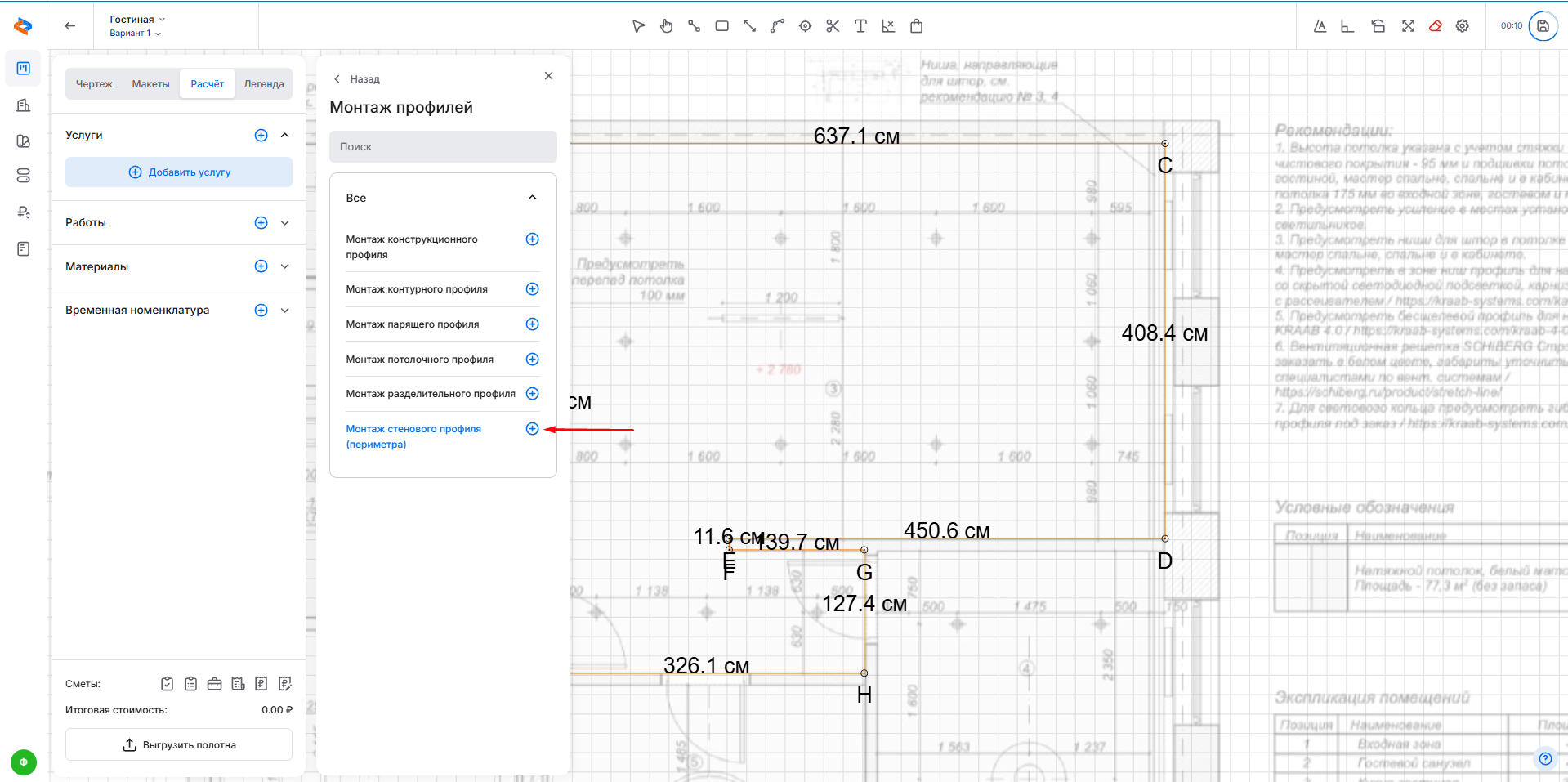Screen dimensions: 1568x782
Task: Select the hand pan tool
Action: coord(667,26)
